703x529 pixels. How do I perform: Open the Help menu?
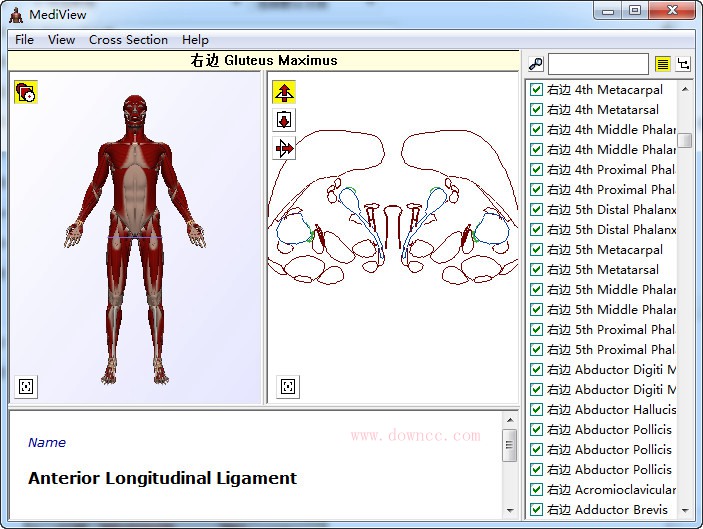point(195,40)
